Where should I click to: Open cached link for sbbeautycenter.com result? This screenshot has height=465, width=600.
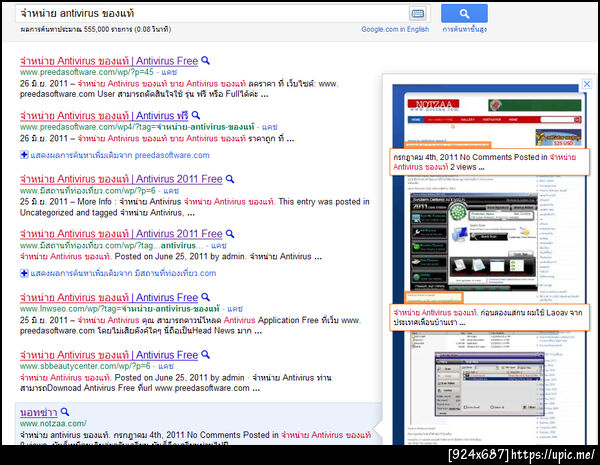pyautogui.click(x=166, y=366)
